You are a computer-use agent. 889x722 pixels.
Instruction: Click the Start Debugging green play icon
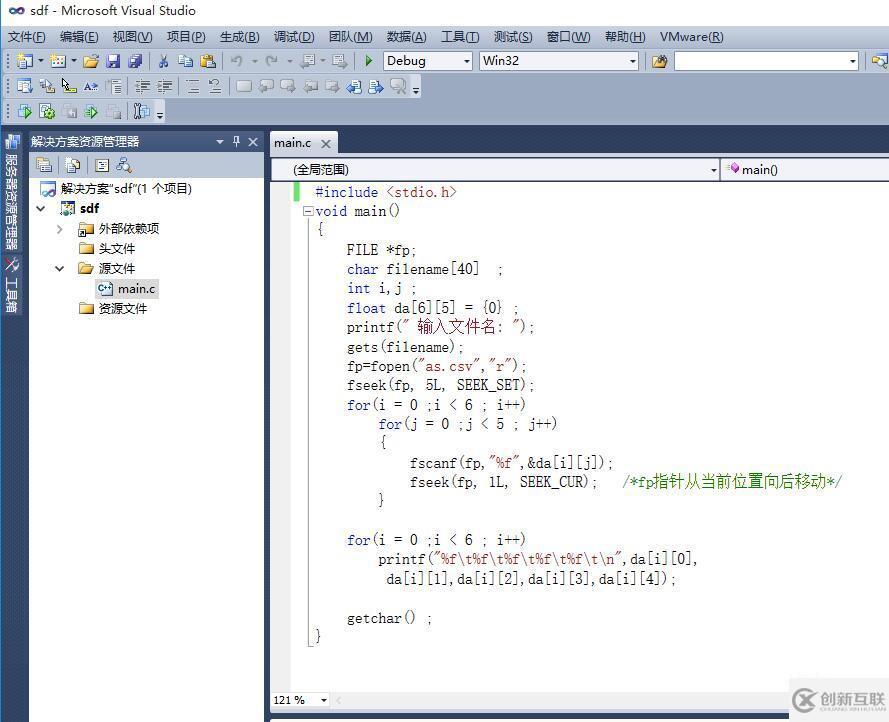point(369,61)
